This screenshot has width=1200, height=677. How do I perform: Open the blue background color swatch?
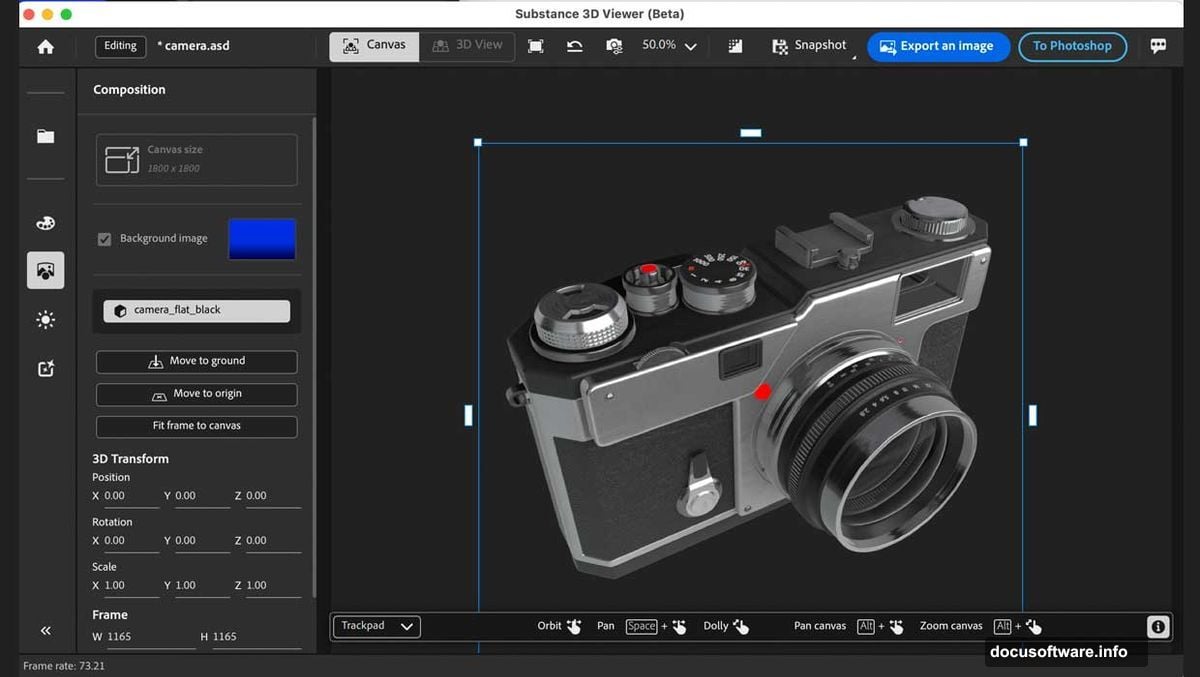(x=262, y=239)
